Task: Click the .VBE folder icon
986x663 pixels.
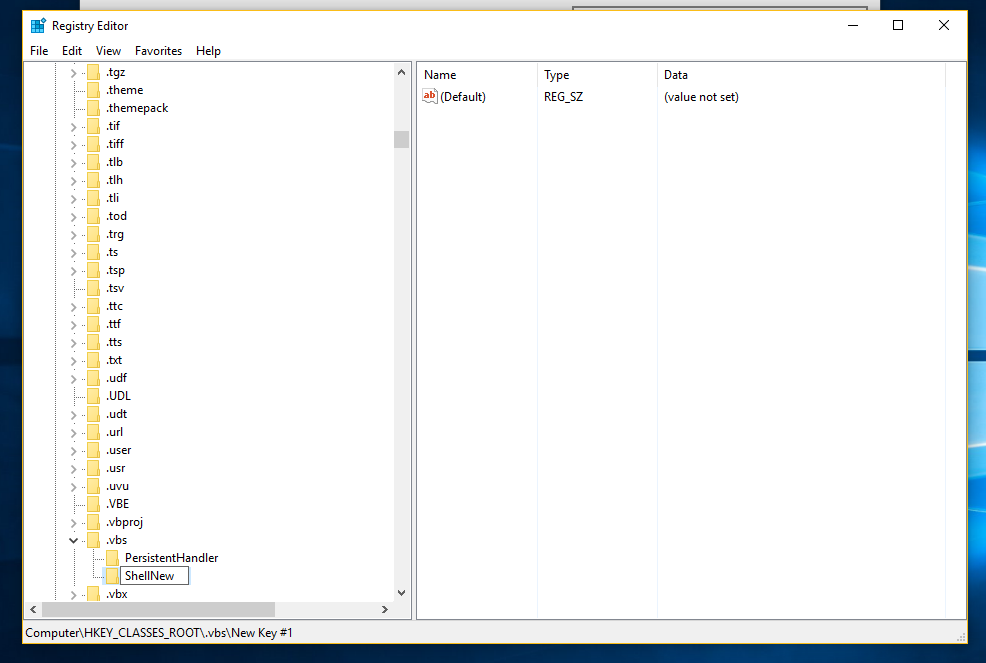Action: pos(93,504)
